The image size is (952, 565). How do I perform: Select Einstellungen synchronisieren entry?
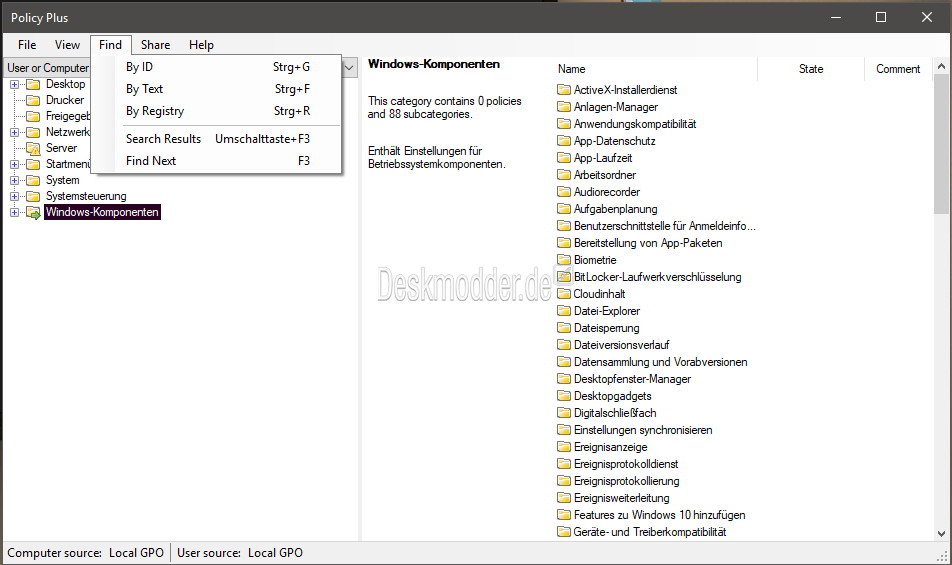point(643,430)
